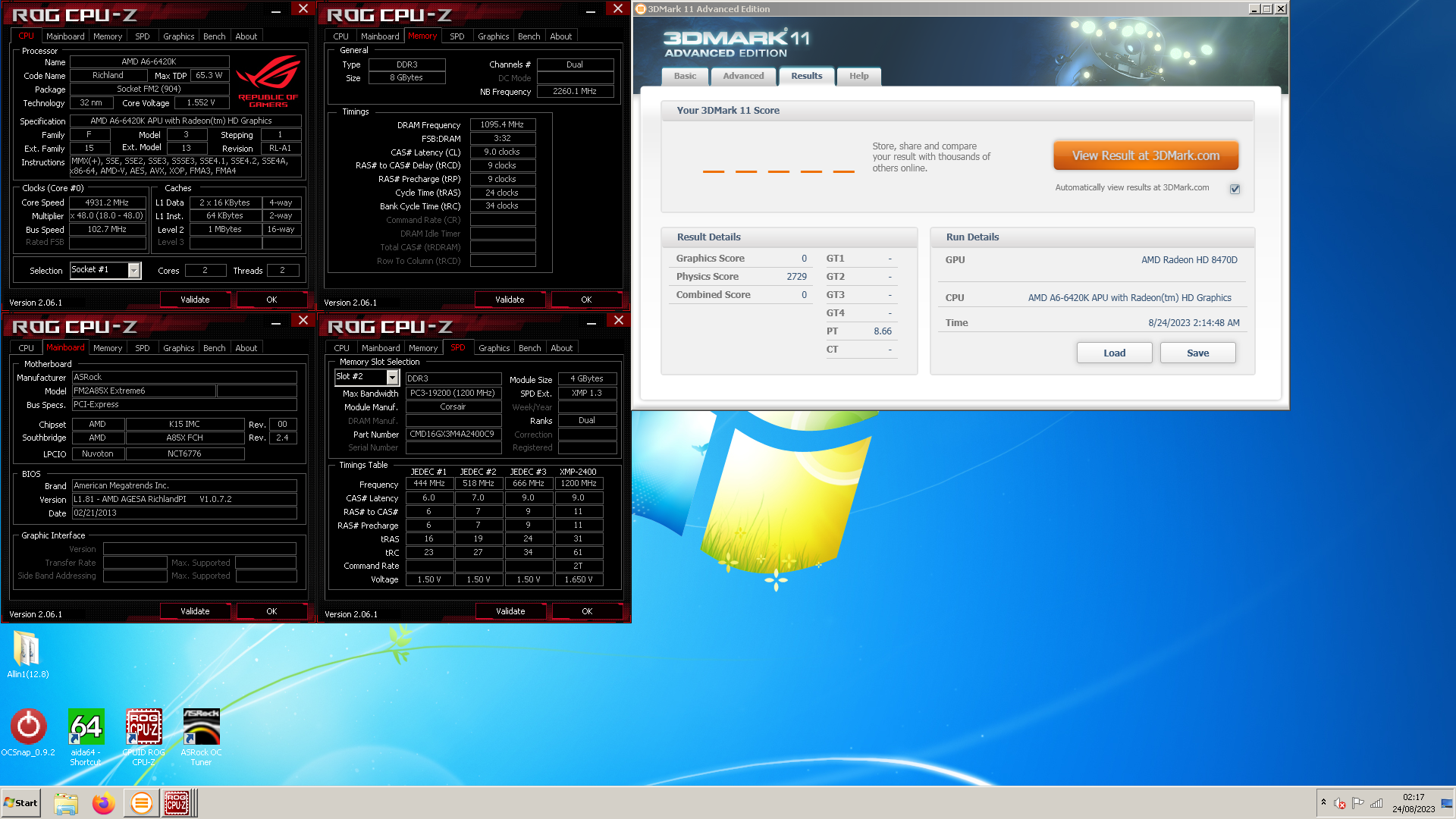The image size is (1456, 819).
Task: Open the OCSnap_0.9.2 desktop icon
Action: (28, 732)
